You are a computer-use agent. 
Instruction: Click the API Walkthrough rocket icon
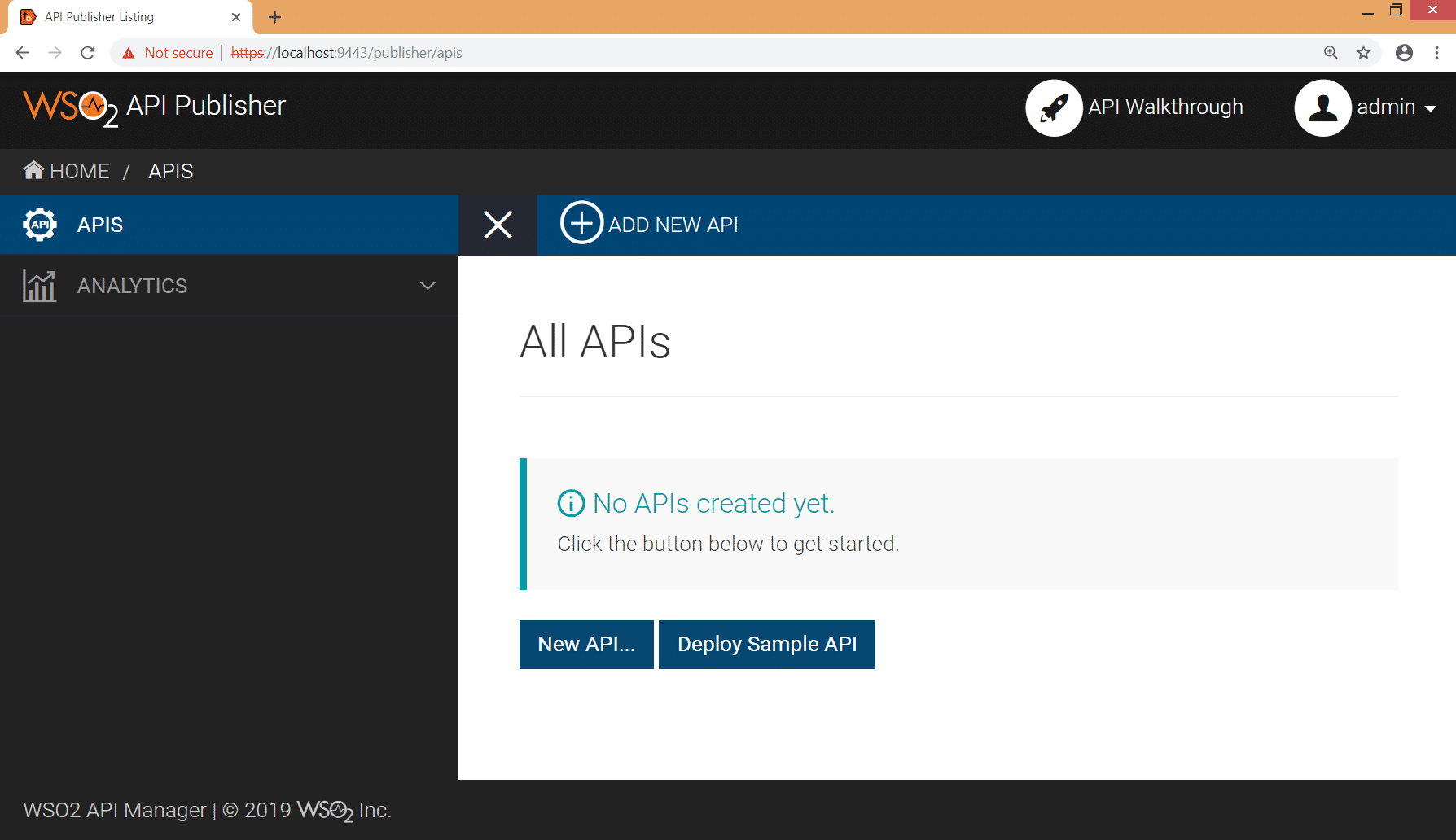(1054, 107)
